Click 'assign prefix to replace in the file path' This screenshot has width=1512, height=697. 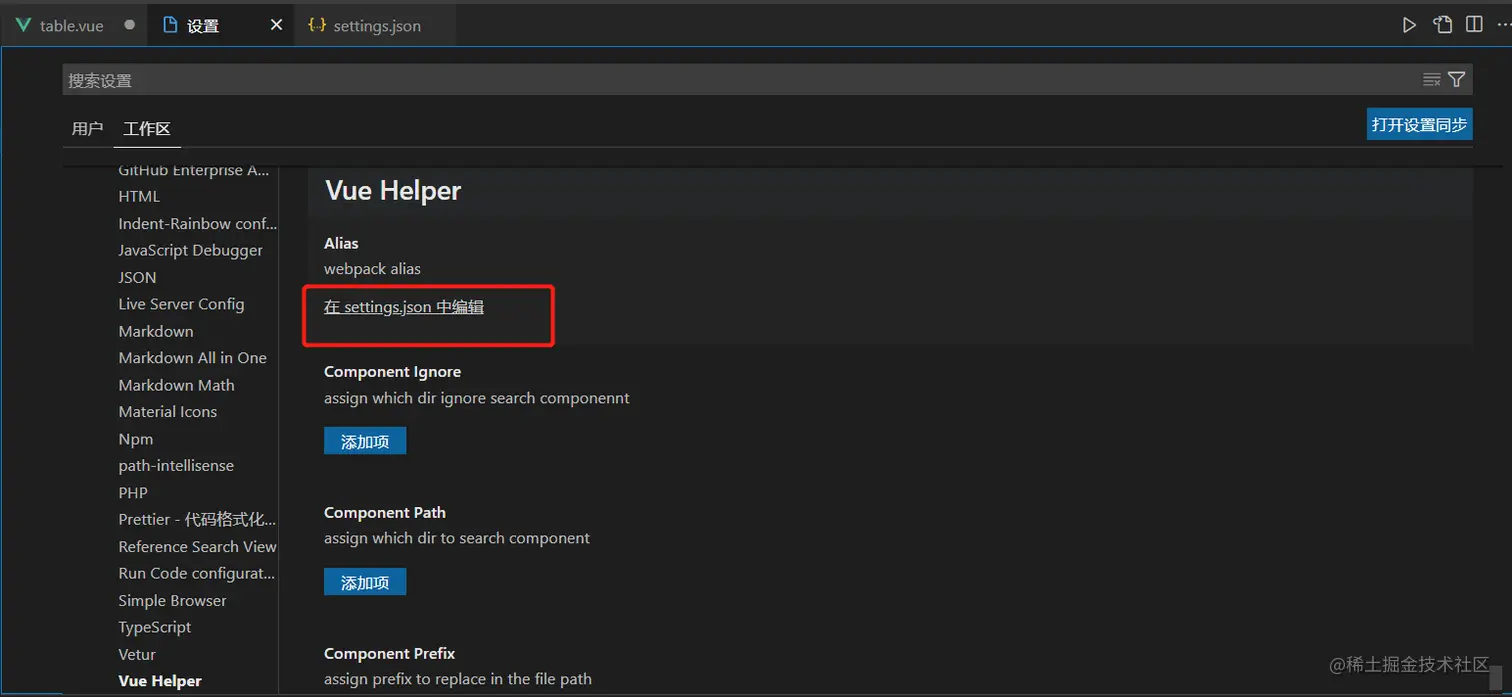point(458,679)
